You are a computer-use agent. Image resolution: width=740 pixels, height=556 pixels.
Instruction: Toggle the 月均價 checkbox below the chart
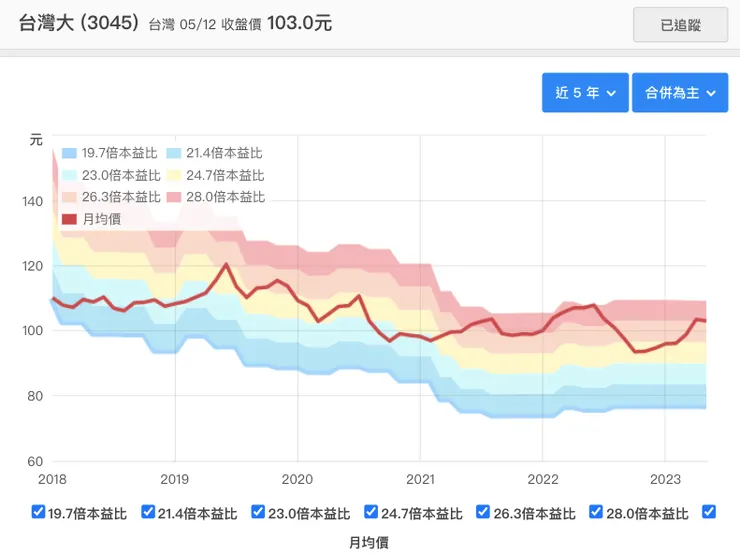[709, 512]
